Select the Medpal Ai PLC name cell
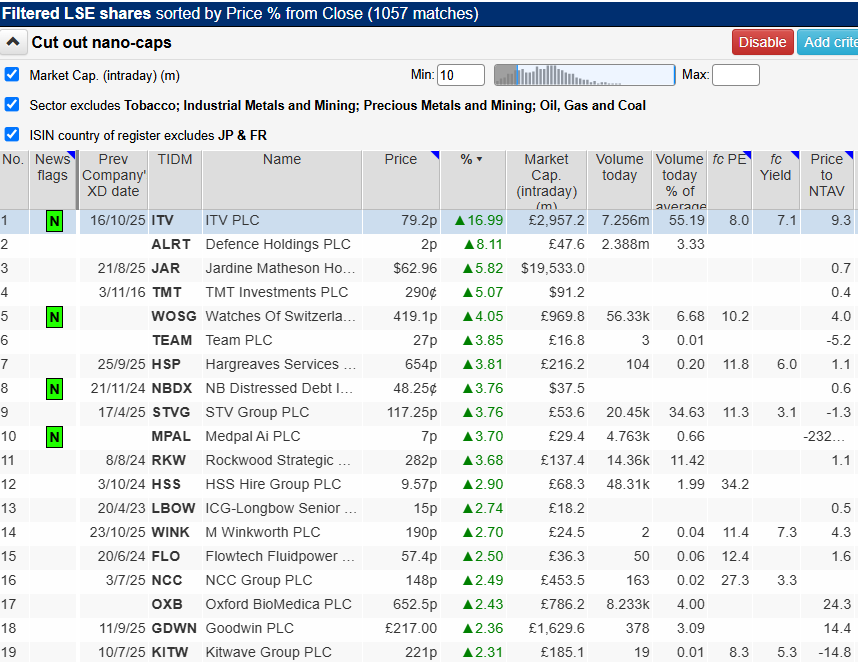This screenshot has height=662, width=858. coord(282,437)
